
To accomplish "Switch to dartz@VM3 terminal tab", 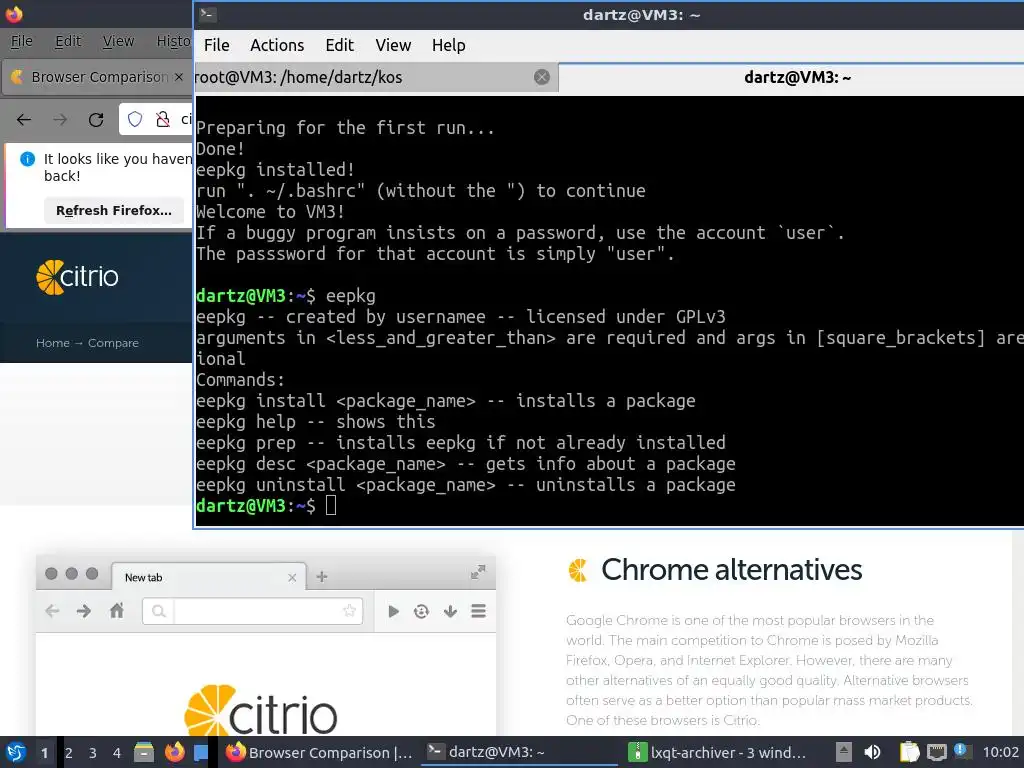I will 792,77.
